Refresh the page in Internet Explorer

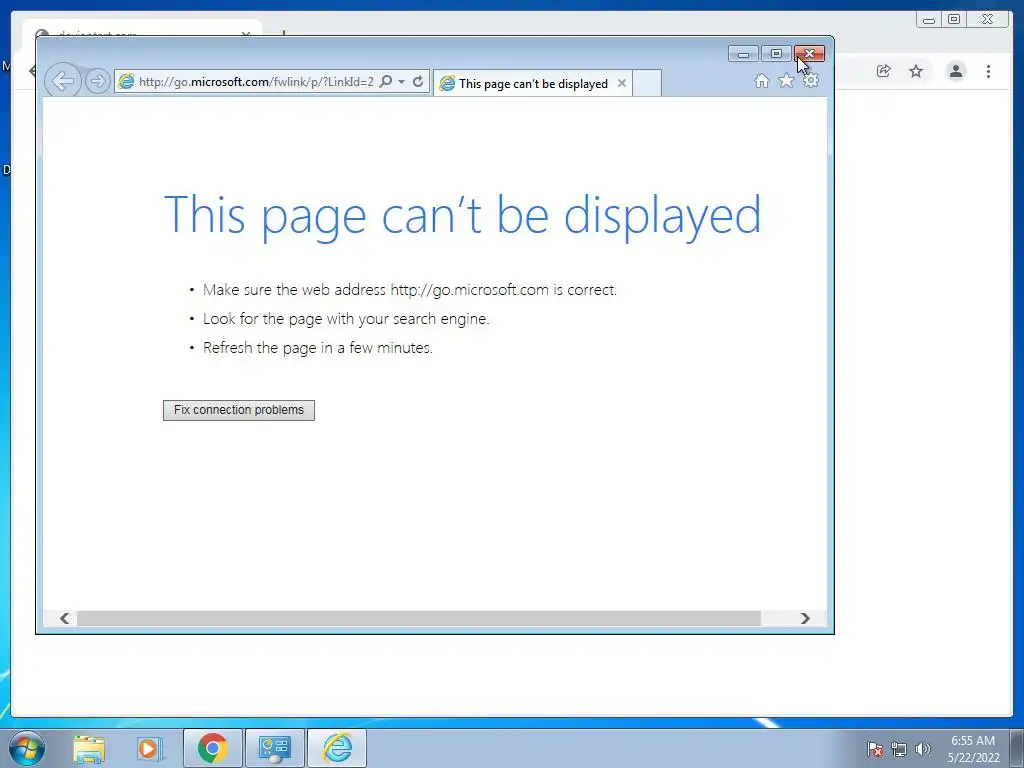pos(418,81)
